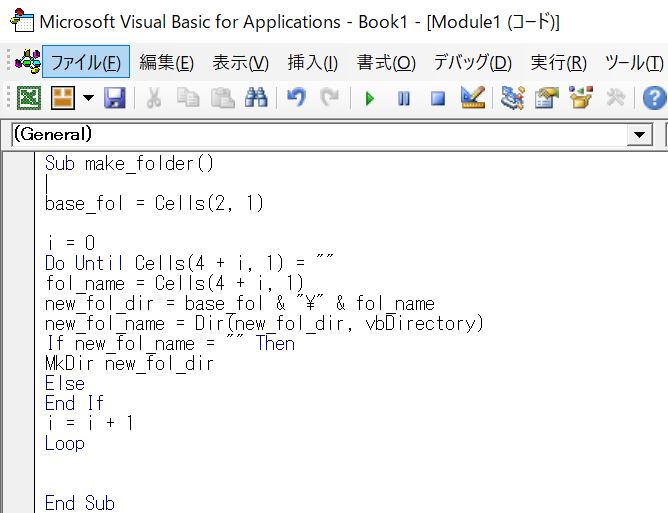668x513 pixels.
Task: Redo the last undone edit
Action: tap(330, 98)
